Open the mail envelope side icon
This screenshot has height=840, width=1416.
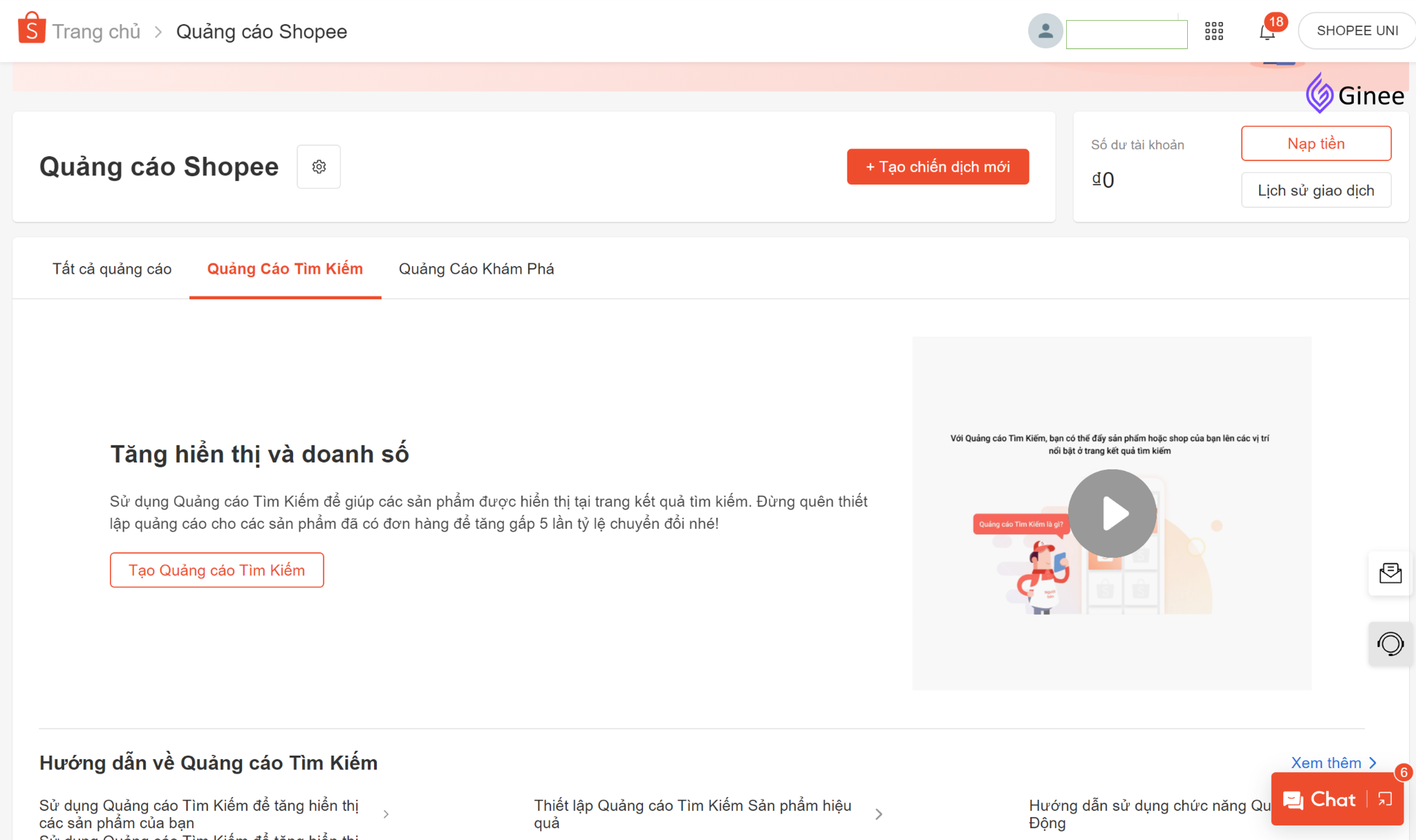coord(1390,573)
